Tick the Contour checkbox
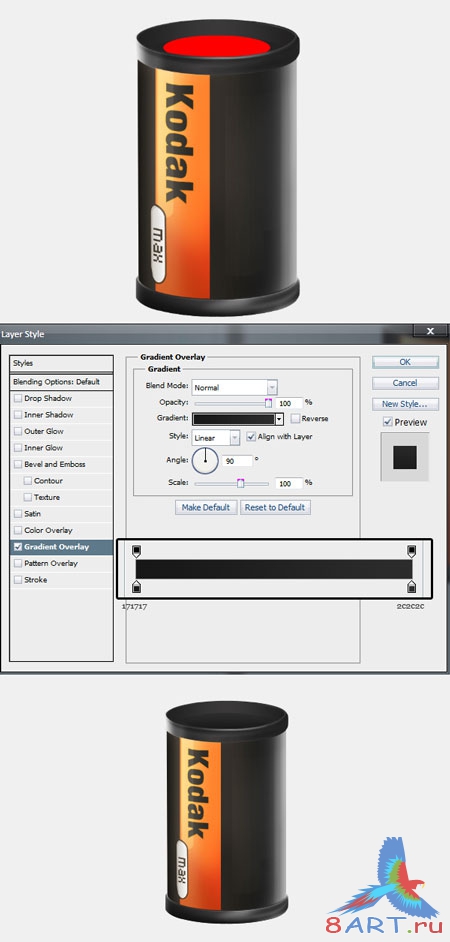Viewport: 450px width, 942px height. click(28, 481)
